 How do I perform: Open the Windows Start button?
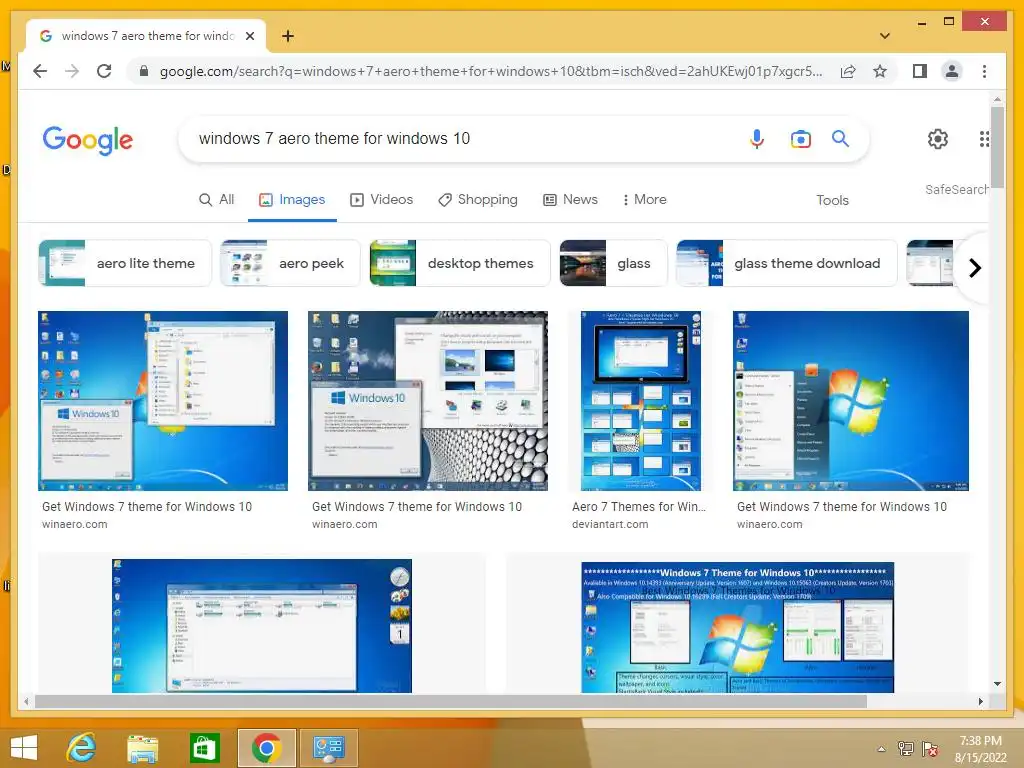point(24,748)
